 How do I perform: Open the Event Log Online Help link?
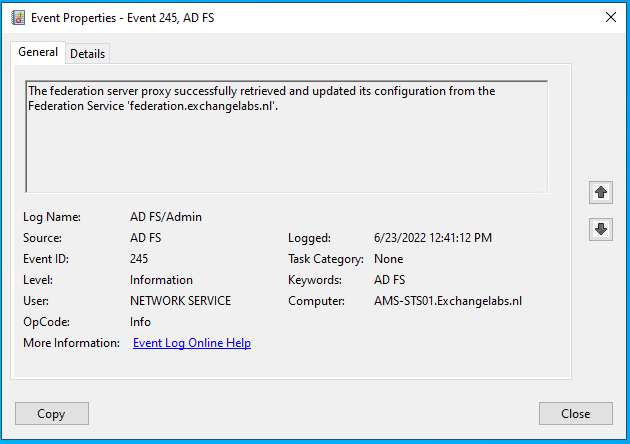point(192,343)
